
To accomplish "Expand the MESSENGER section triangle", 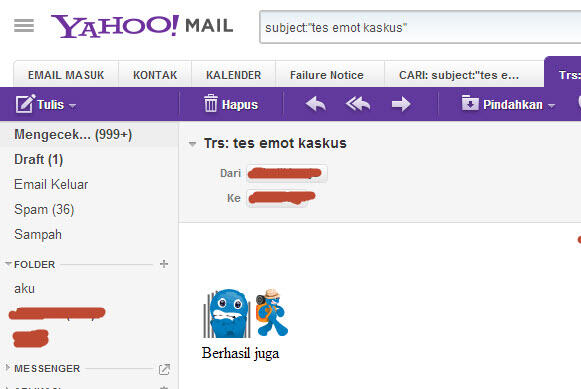I will [8, 368].
